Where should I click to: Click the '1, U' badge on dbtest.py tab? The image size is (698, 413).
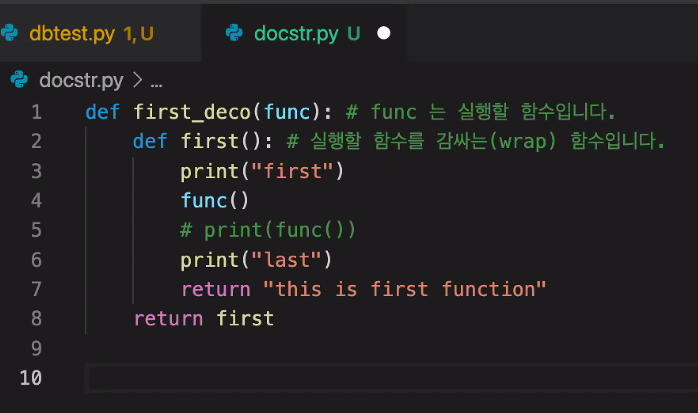pyautogui.click(x=138, y=34)
